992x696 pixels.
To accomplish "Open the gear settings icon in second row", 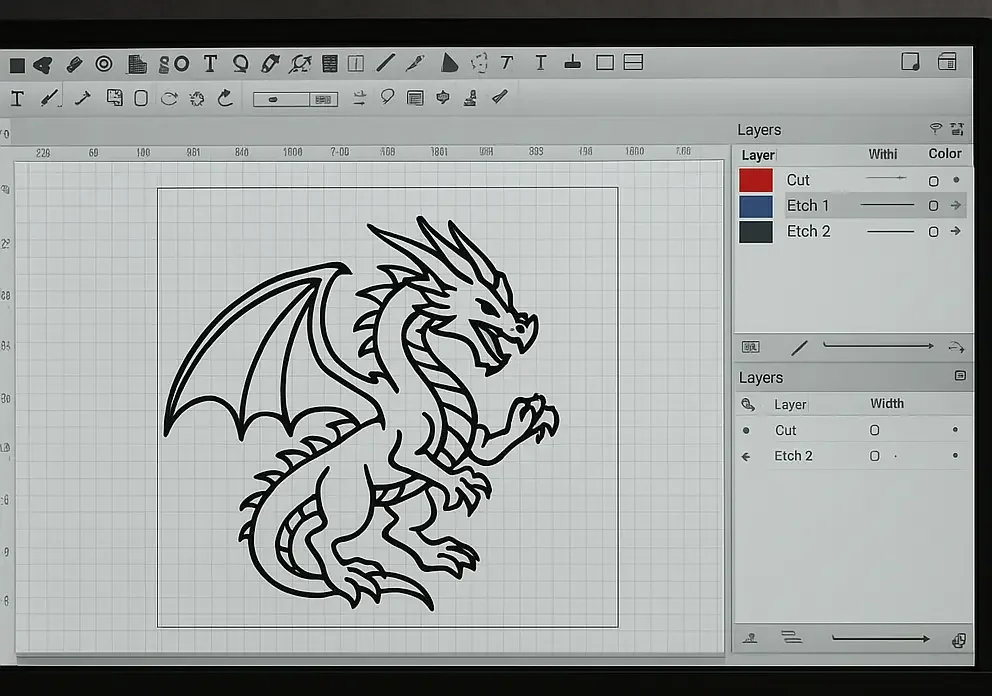I will (x=197, y=99).
